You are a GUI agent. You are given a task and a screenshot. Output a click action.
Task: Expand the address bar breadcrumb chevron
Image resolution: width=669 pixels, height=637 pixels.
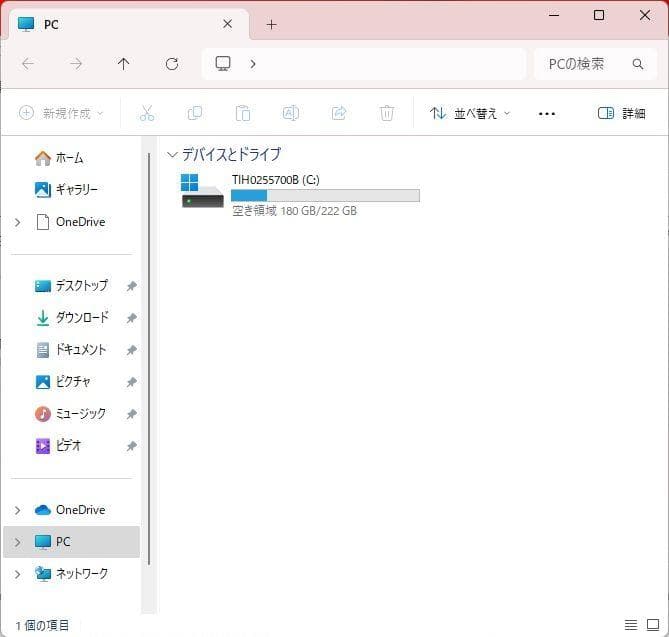click(x=253, y=64)
